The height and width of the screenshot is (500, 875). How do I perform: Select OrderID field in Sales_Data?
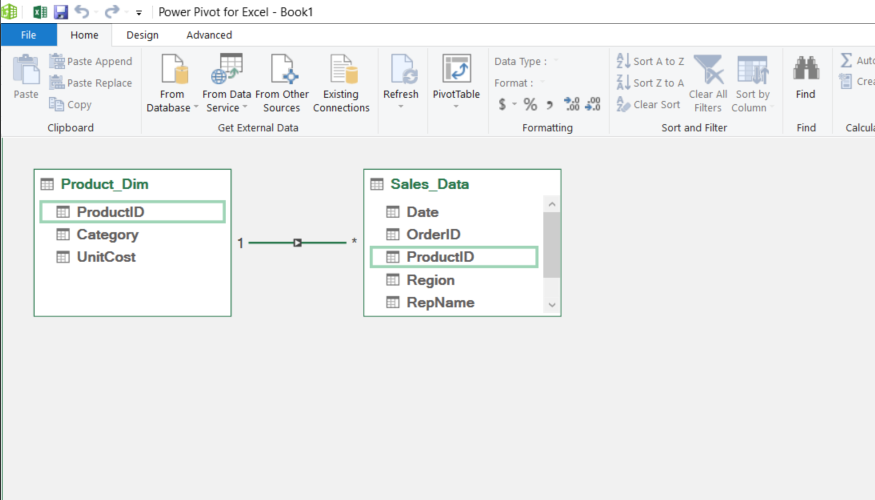[454, 234]
